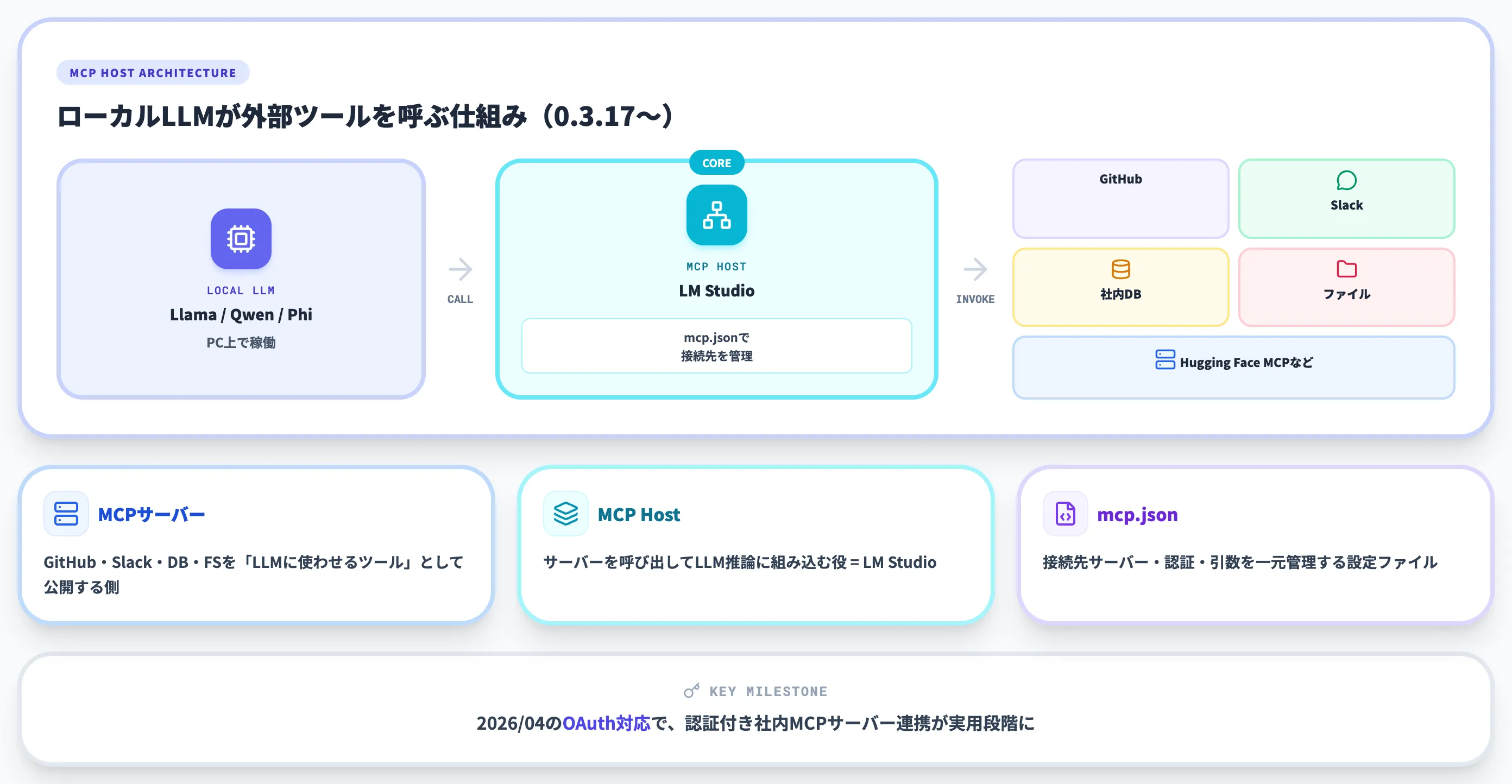Click the mcp.jsonで接続先を管理 box

717,346
